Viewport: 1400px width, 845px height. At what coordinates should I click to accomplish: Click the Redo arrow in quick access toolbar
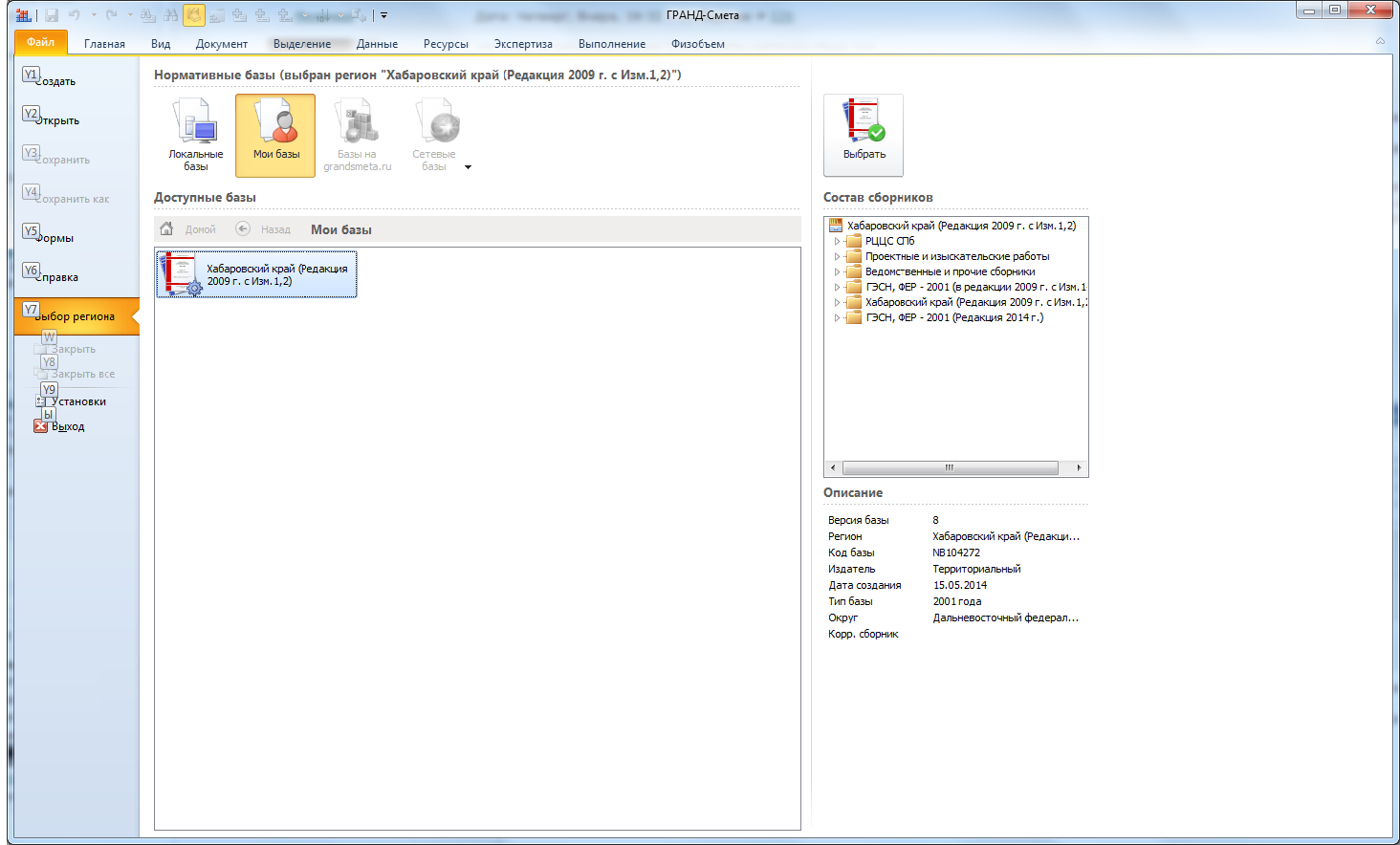112,15
